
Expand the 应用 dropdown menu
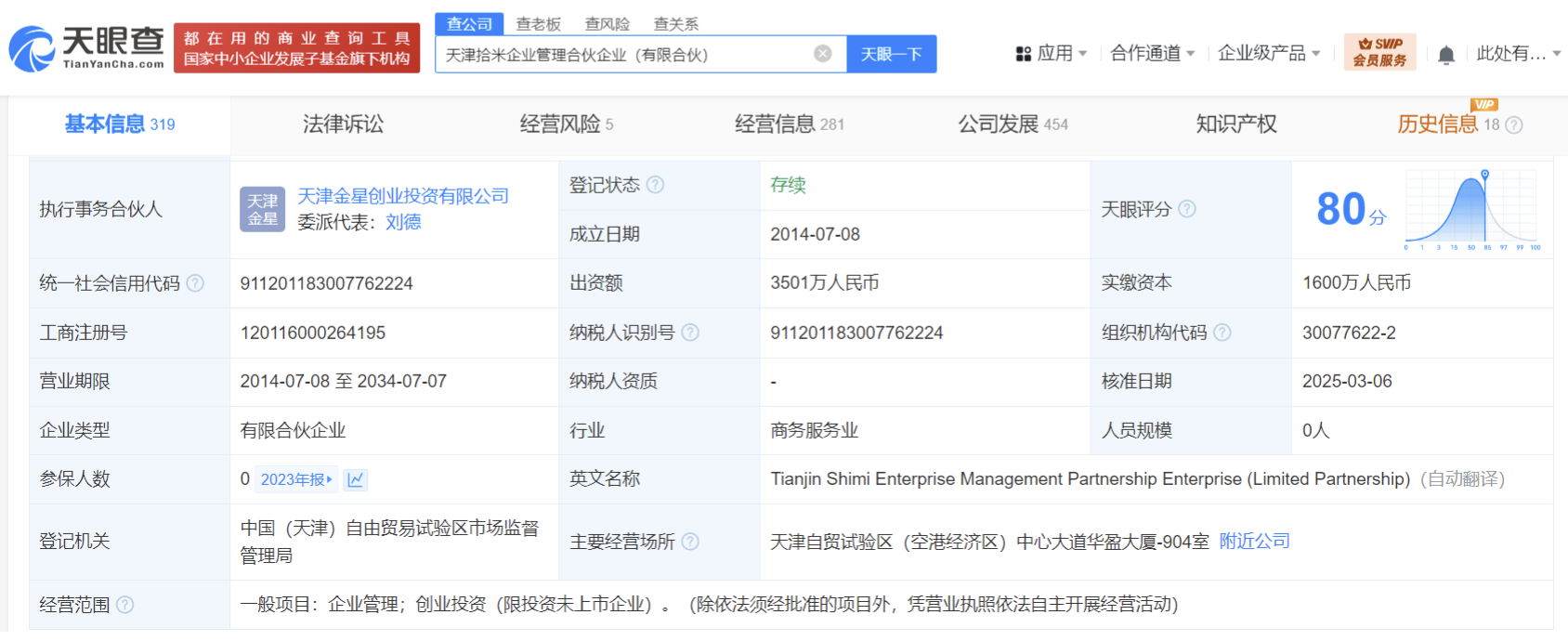coord(1051,54)
